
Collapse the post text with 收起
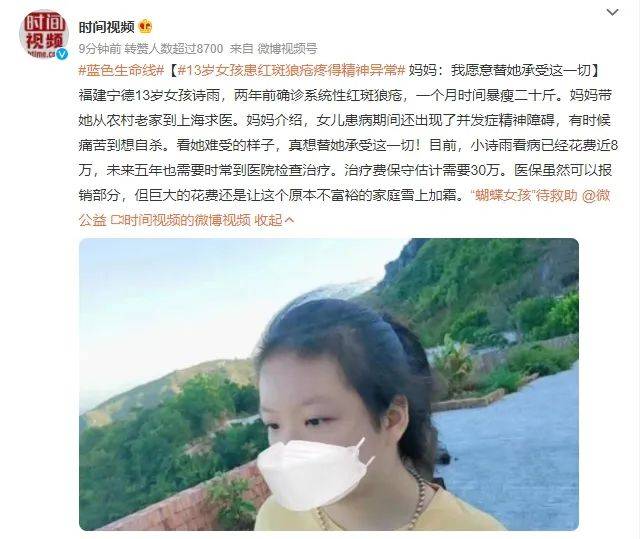(268, 220)
